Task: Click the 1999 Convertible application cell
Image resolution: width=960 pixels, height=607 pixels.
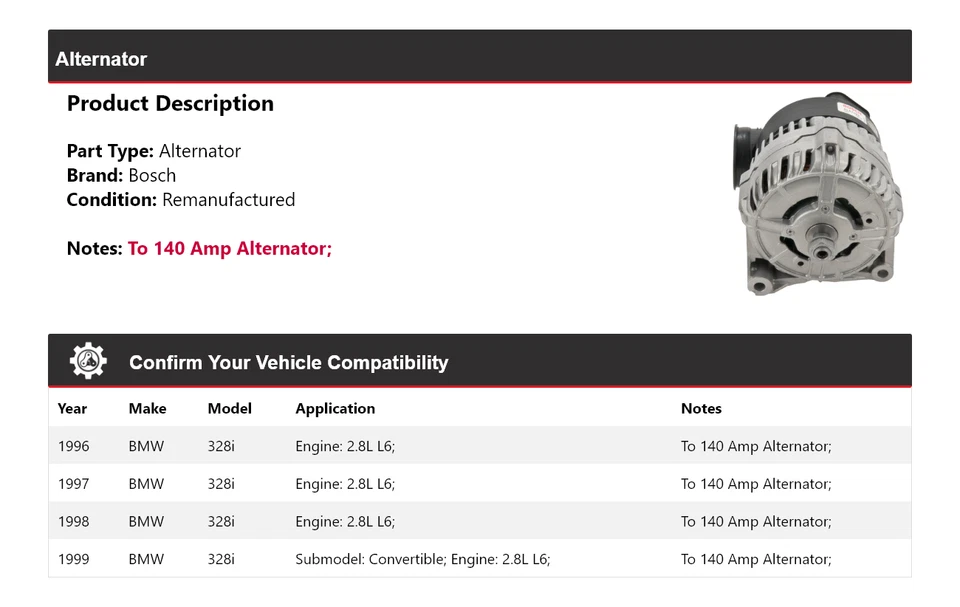Action: (x=423, y=559)
